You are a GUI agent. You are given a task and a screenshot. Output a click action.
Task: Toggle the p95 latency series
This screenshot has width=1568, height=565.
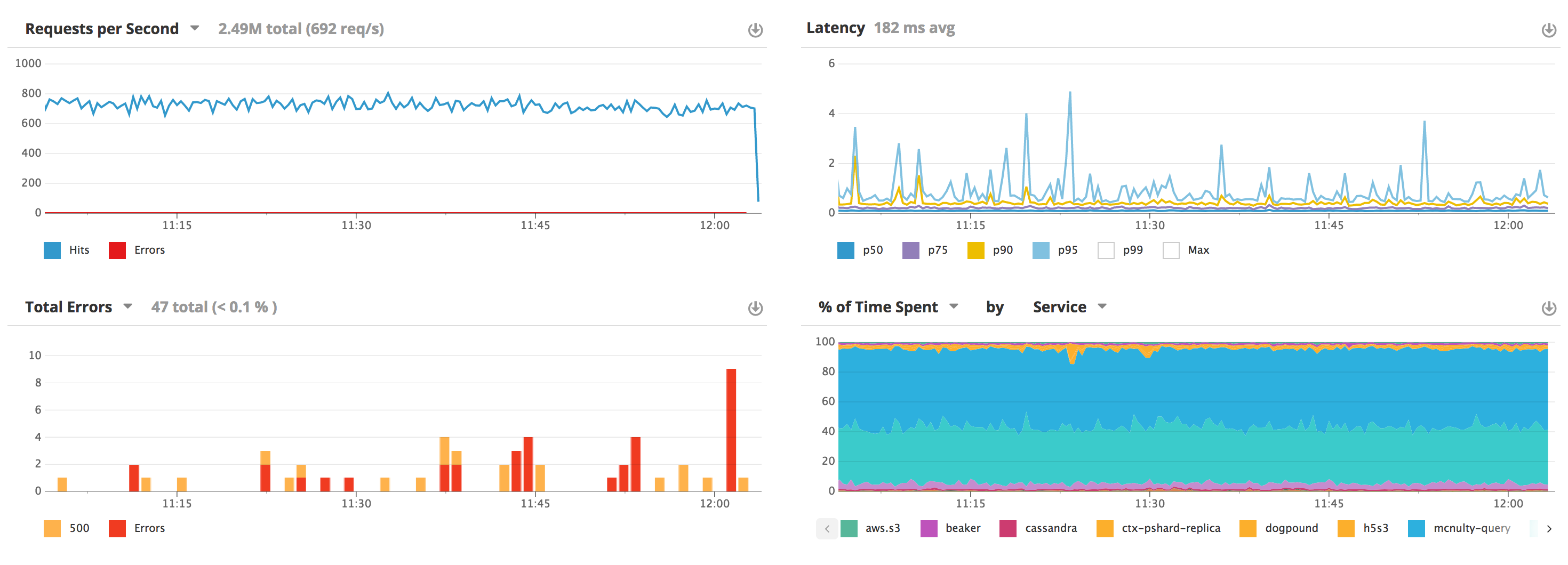[1055, 250]
